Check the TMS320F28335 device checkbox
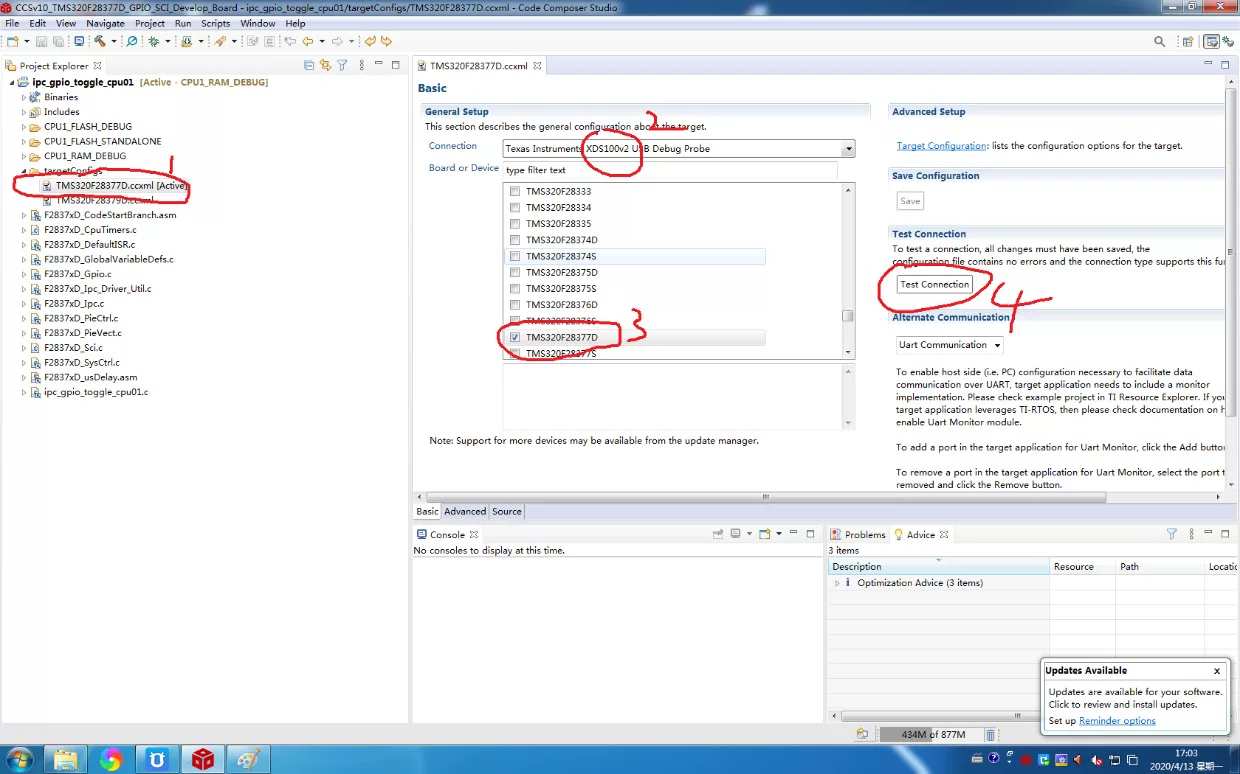 click(x=515, y=223)
